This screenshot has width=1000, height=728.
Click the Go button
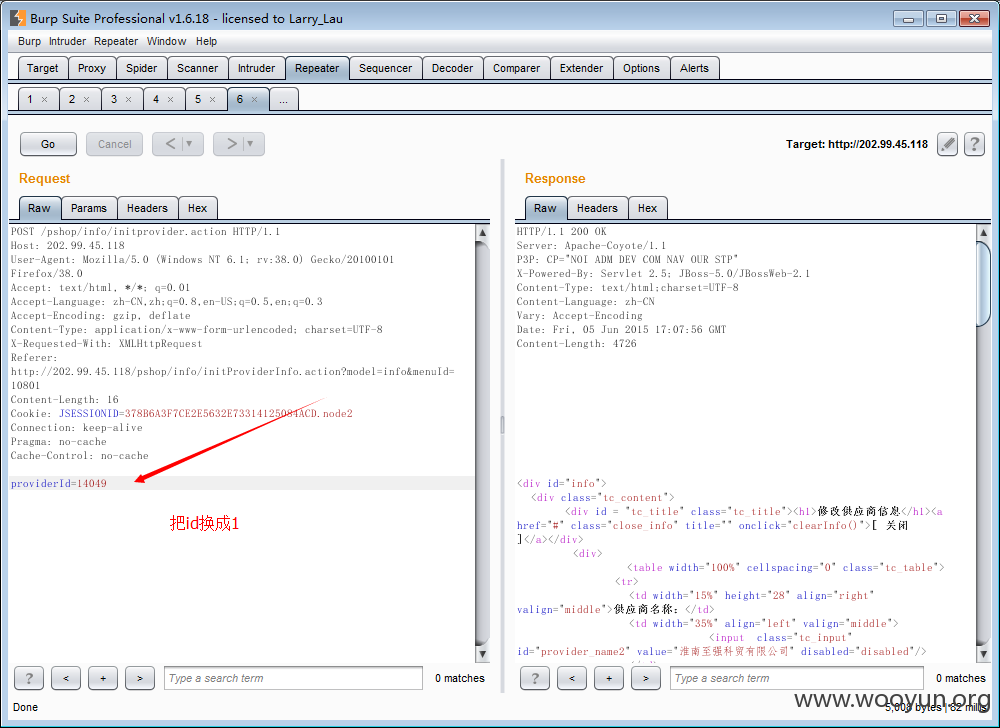pyautogui.click(x=48, y=144)
